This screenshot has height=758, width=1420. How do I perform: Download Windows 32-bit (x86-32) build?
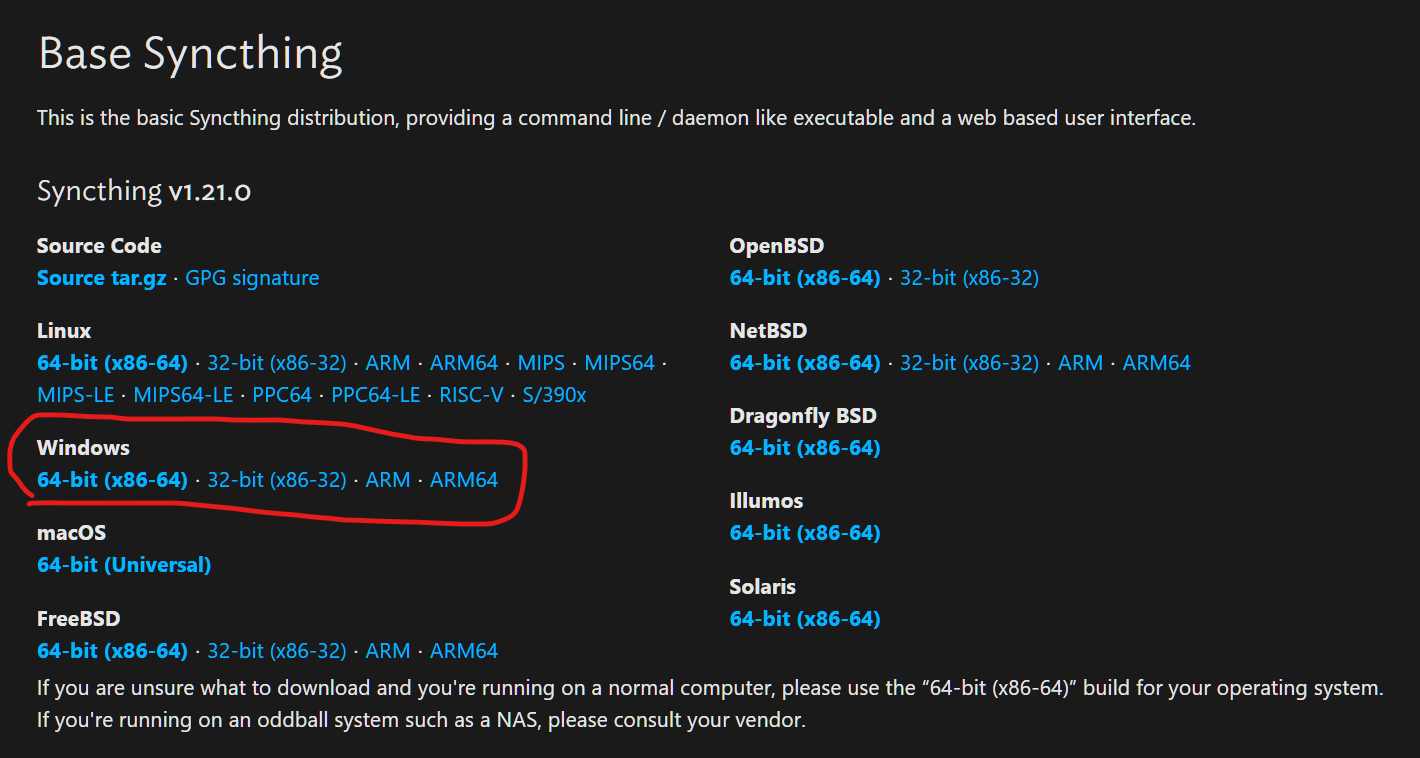click(277, 480)
